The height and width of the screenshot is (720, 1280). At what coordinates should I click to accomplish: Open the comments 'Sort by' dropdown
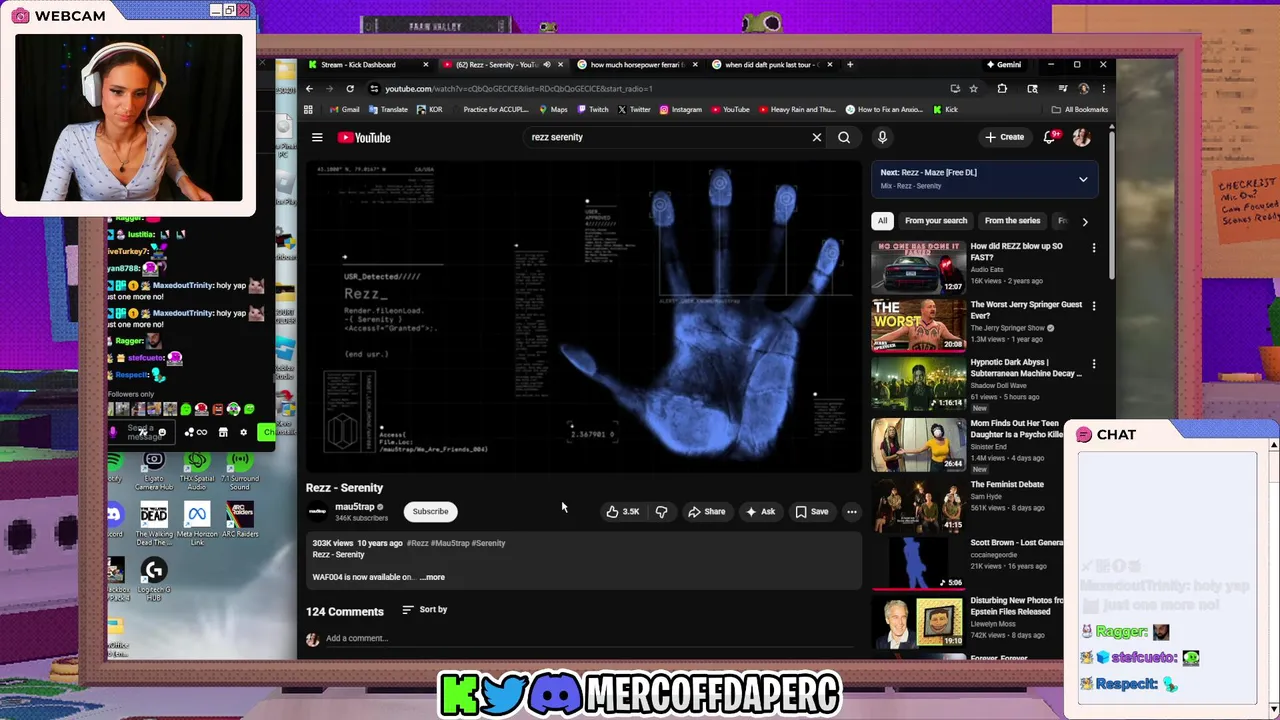[425, 609]
